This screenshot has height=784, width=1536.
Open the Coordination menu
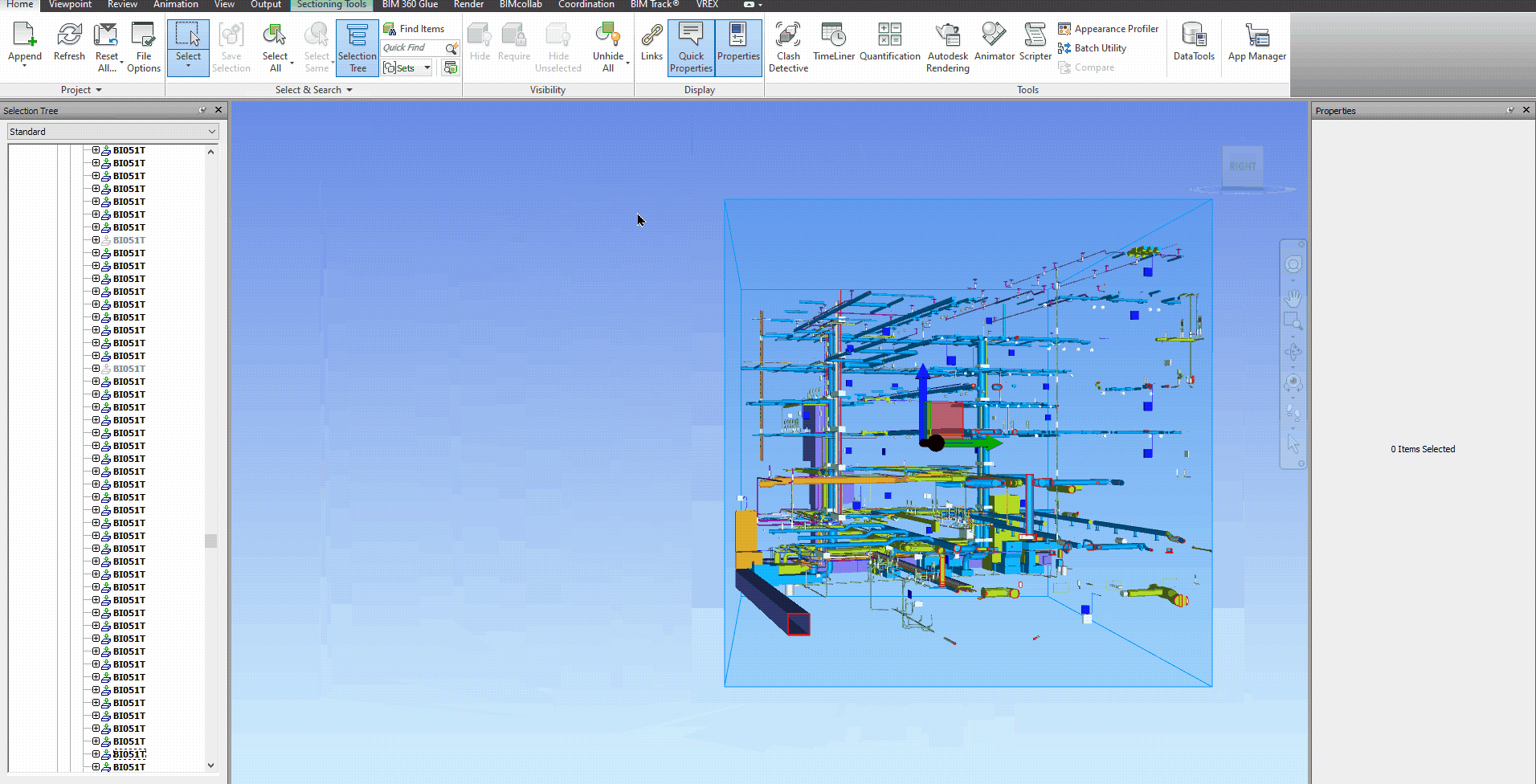pyautogui.click(x=586, y=5)
